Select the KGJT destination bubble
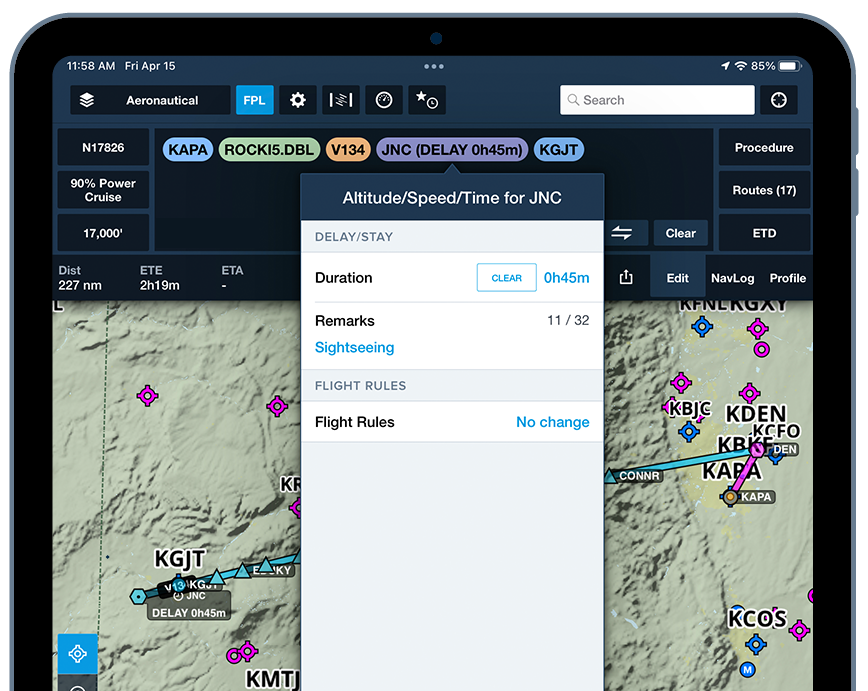Viewport: 868px width, 691px height. point(559,149)
